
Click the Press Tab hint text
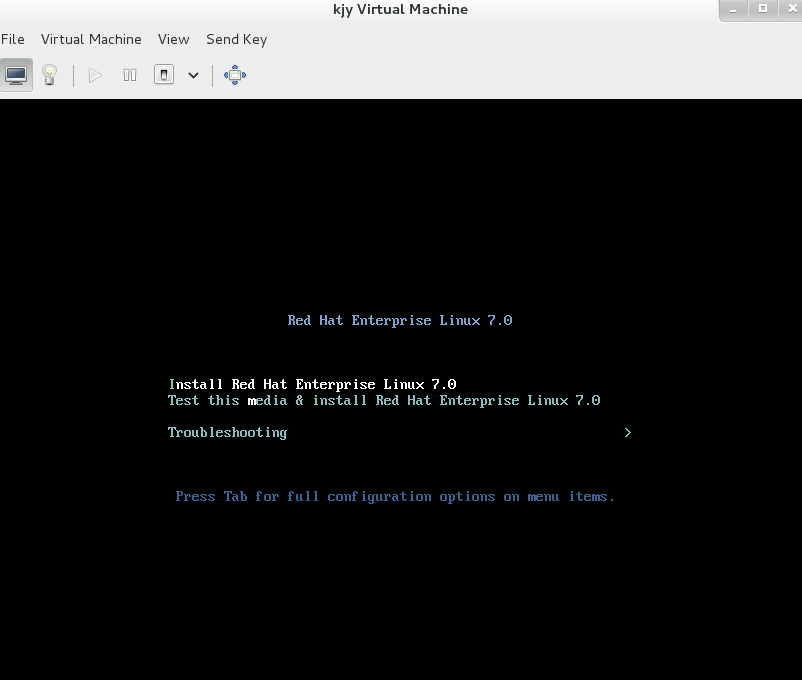[395, 497]
